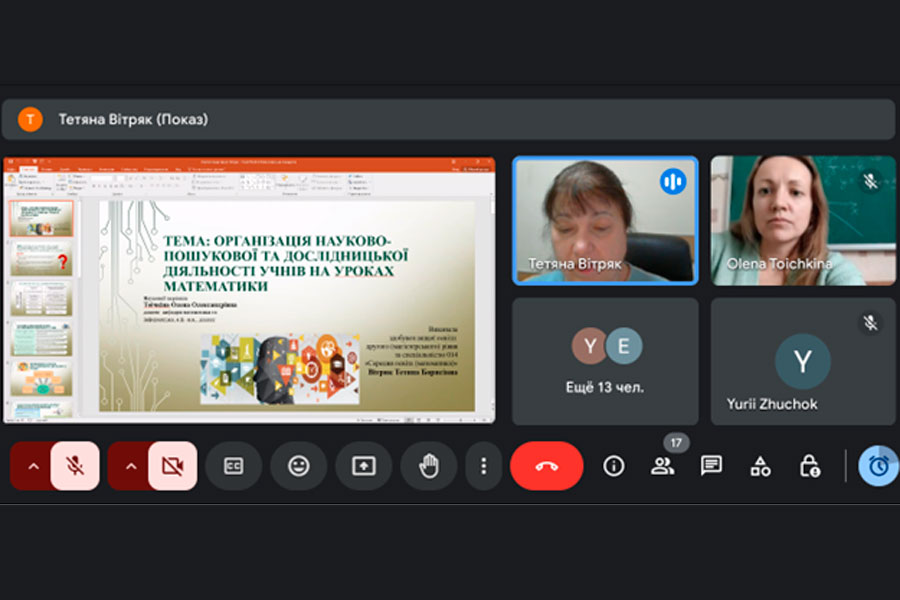
Task: Select Olena Toichkina video tile
Action: click(803, 220)
